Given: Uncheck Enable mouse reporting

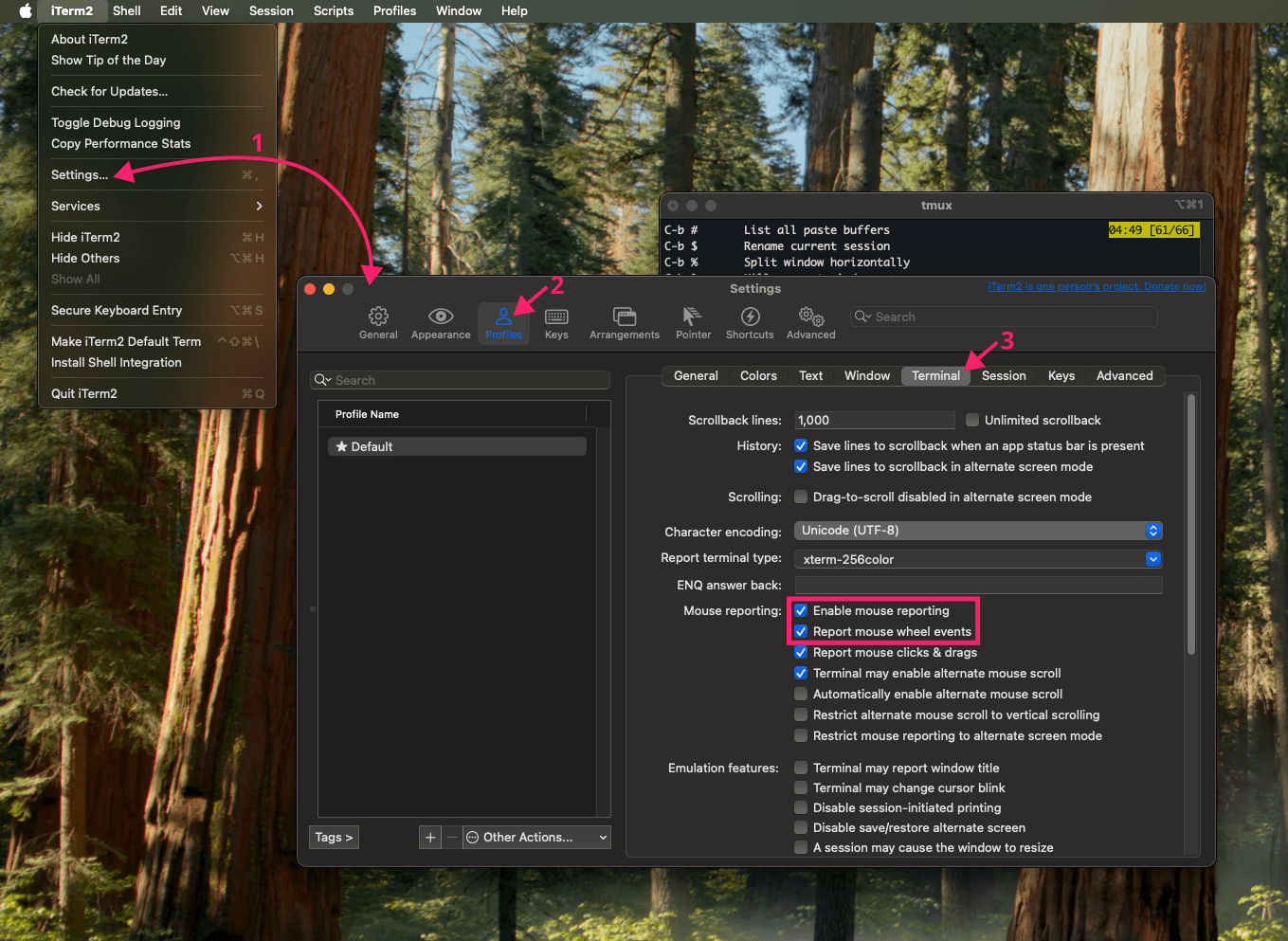Looking at the screenshot, I should point(801,610).
